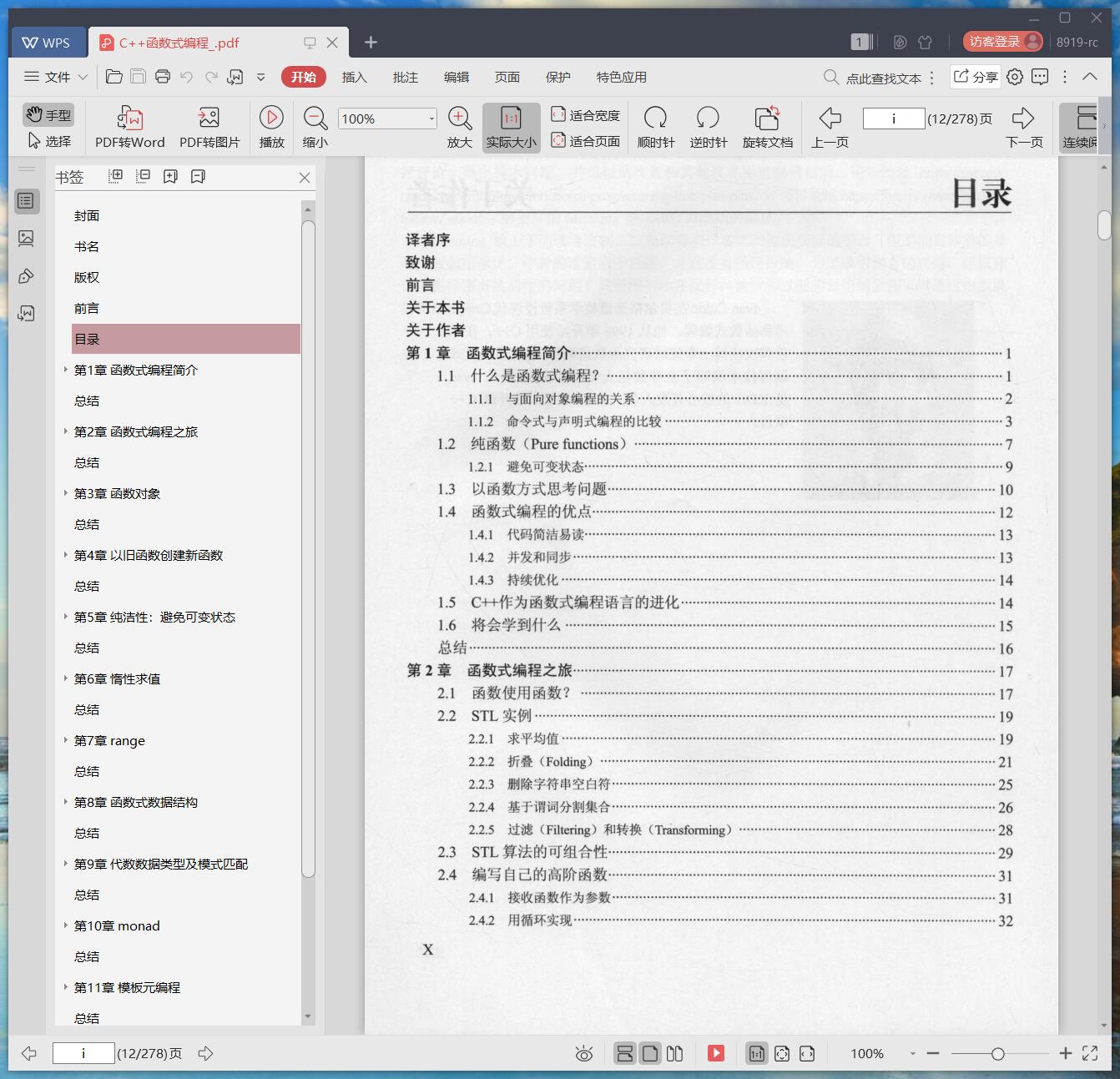Convert PDF to image (PDF转图片)

209,128
